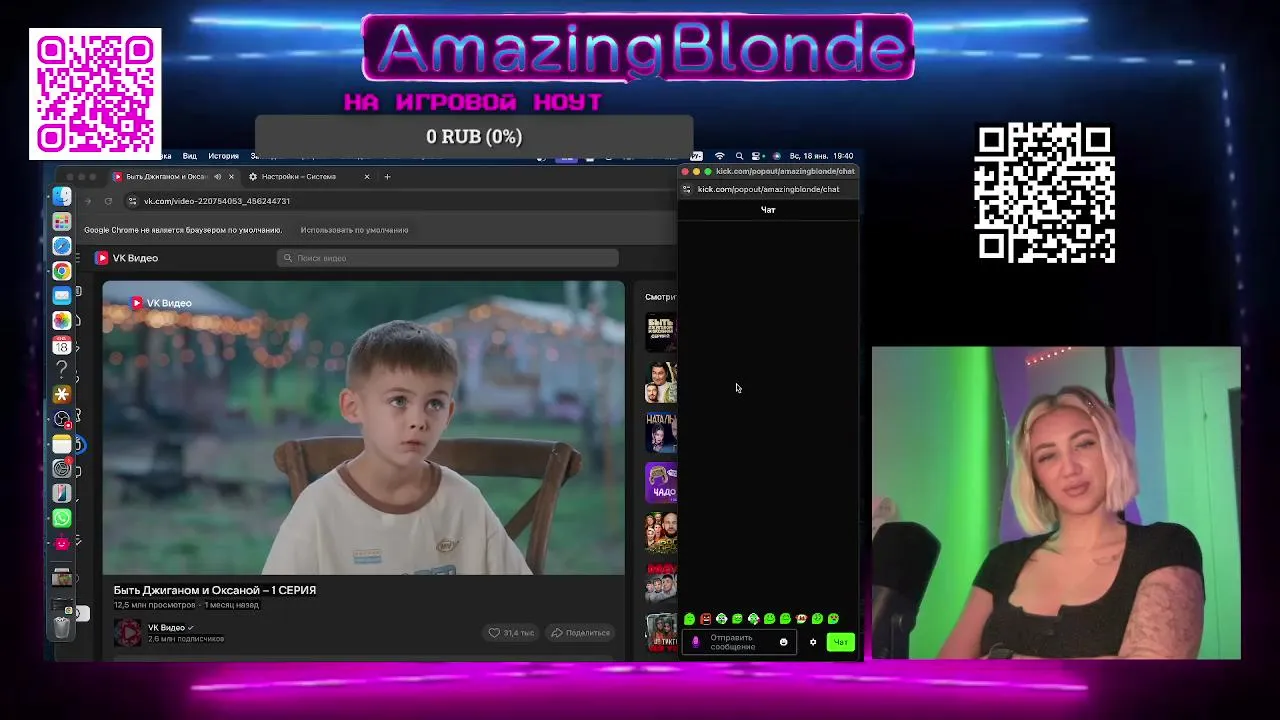Open the Вид menu in the menu bar
This screenshot has height=720, width=1280.
[189, 156]
